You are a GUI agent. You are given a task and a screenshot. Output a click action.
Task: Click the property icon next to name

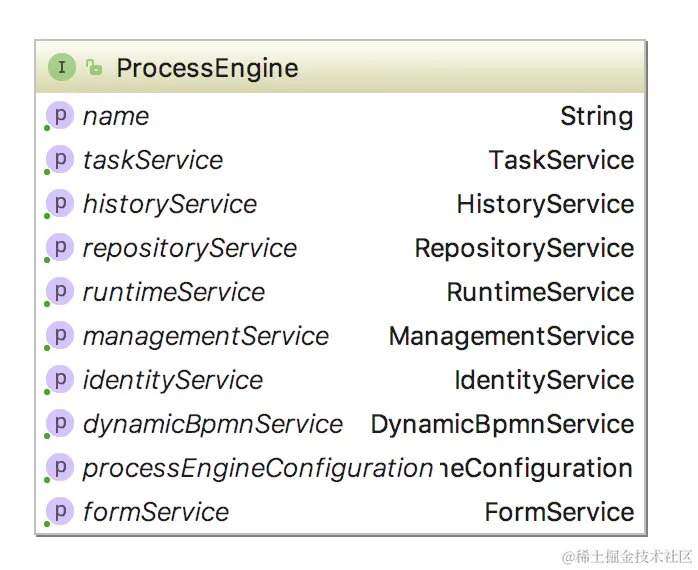pyautogui.click(x=60, y=116)
